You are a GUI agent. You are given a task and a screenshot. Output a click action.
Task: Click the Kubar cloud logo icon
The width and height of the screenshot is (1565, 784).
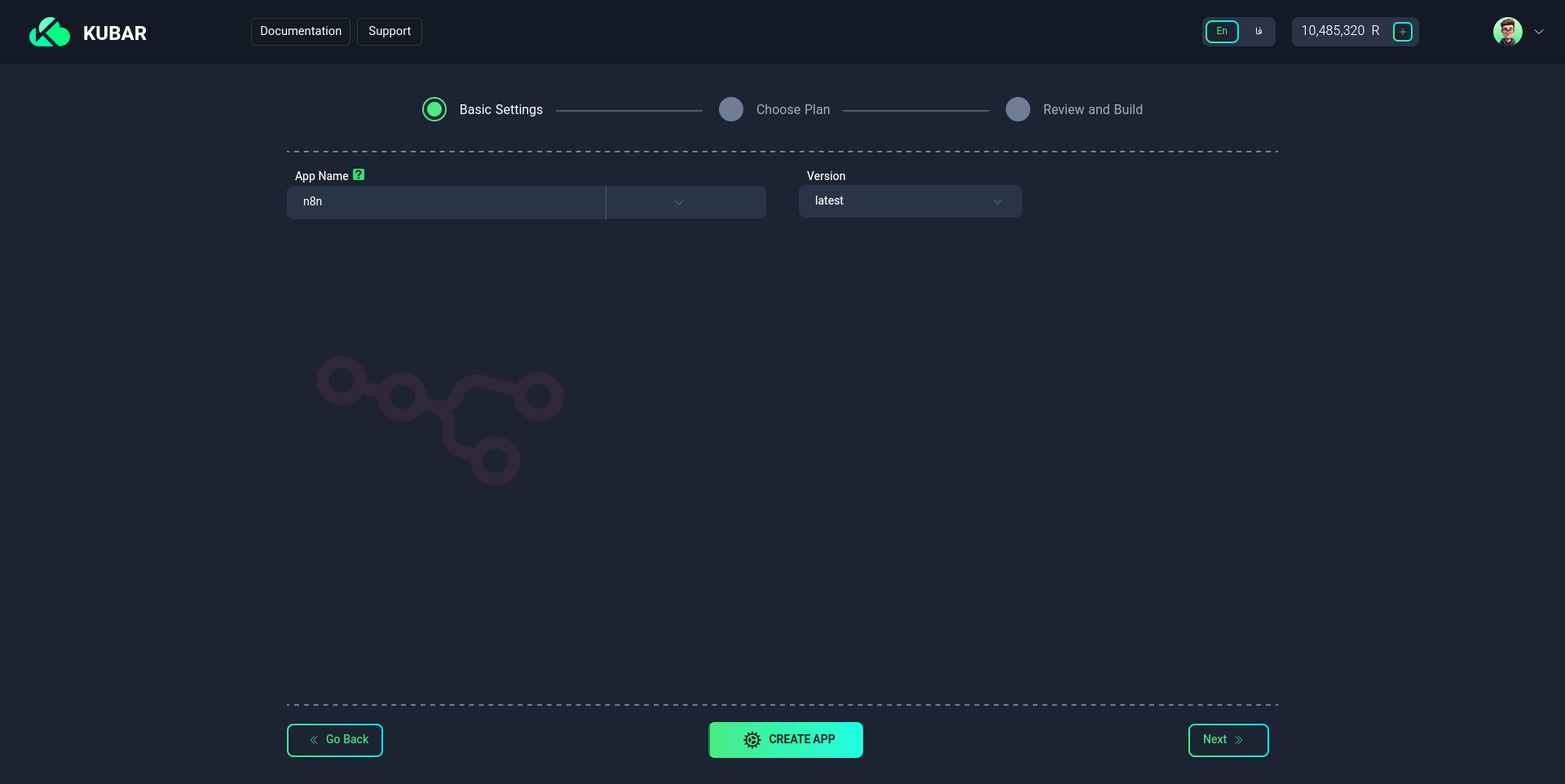50,33
